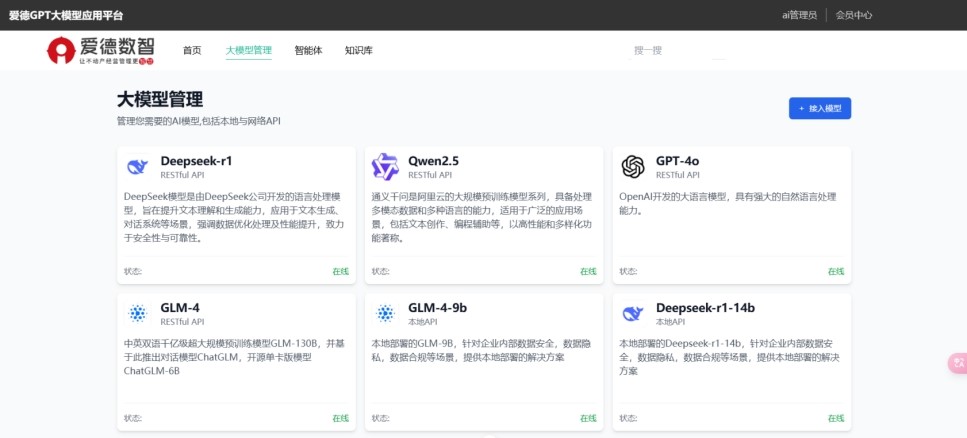Open the Qwen2.5 card title
This screenshot has height=438, width=967.
coord(434,161)
